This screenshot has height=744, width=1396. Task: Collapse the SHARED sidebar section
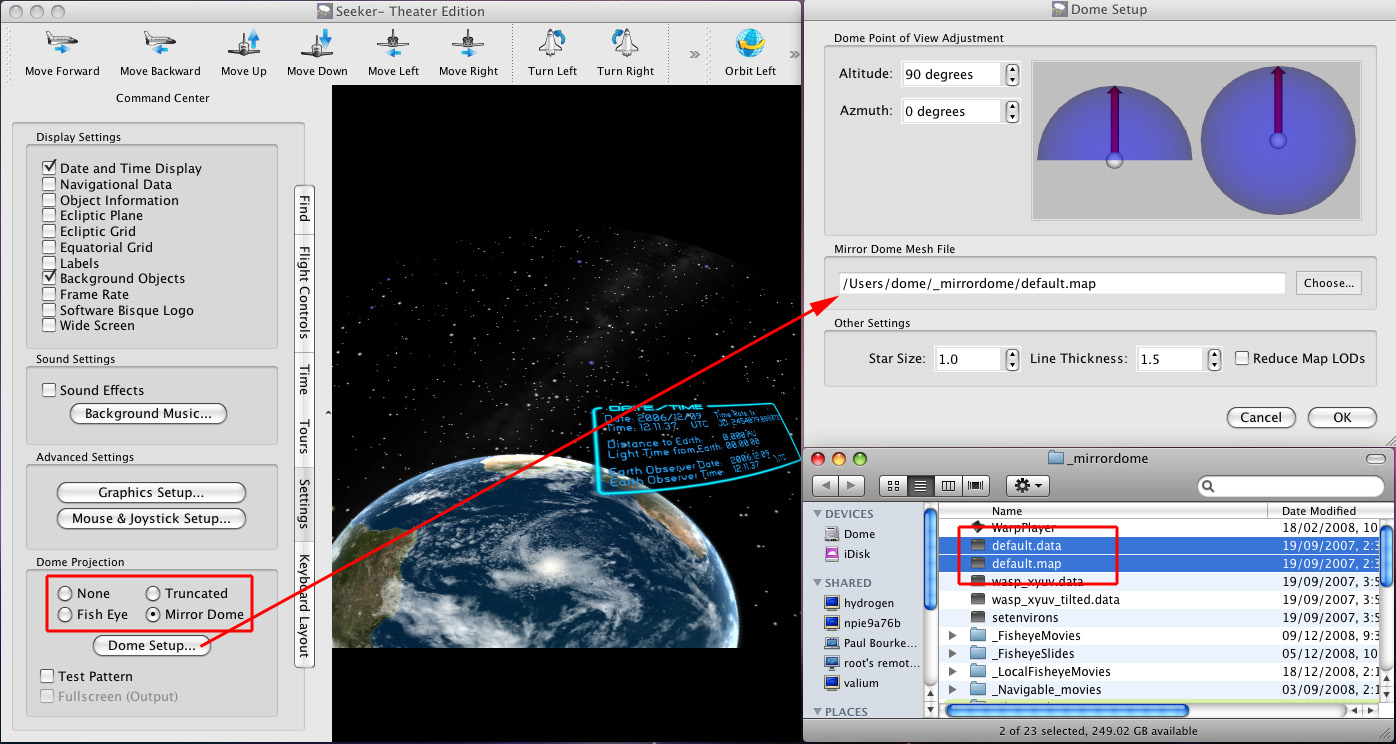816,583
